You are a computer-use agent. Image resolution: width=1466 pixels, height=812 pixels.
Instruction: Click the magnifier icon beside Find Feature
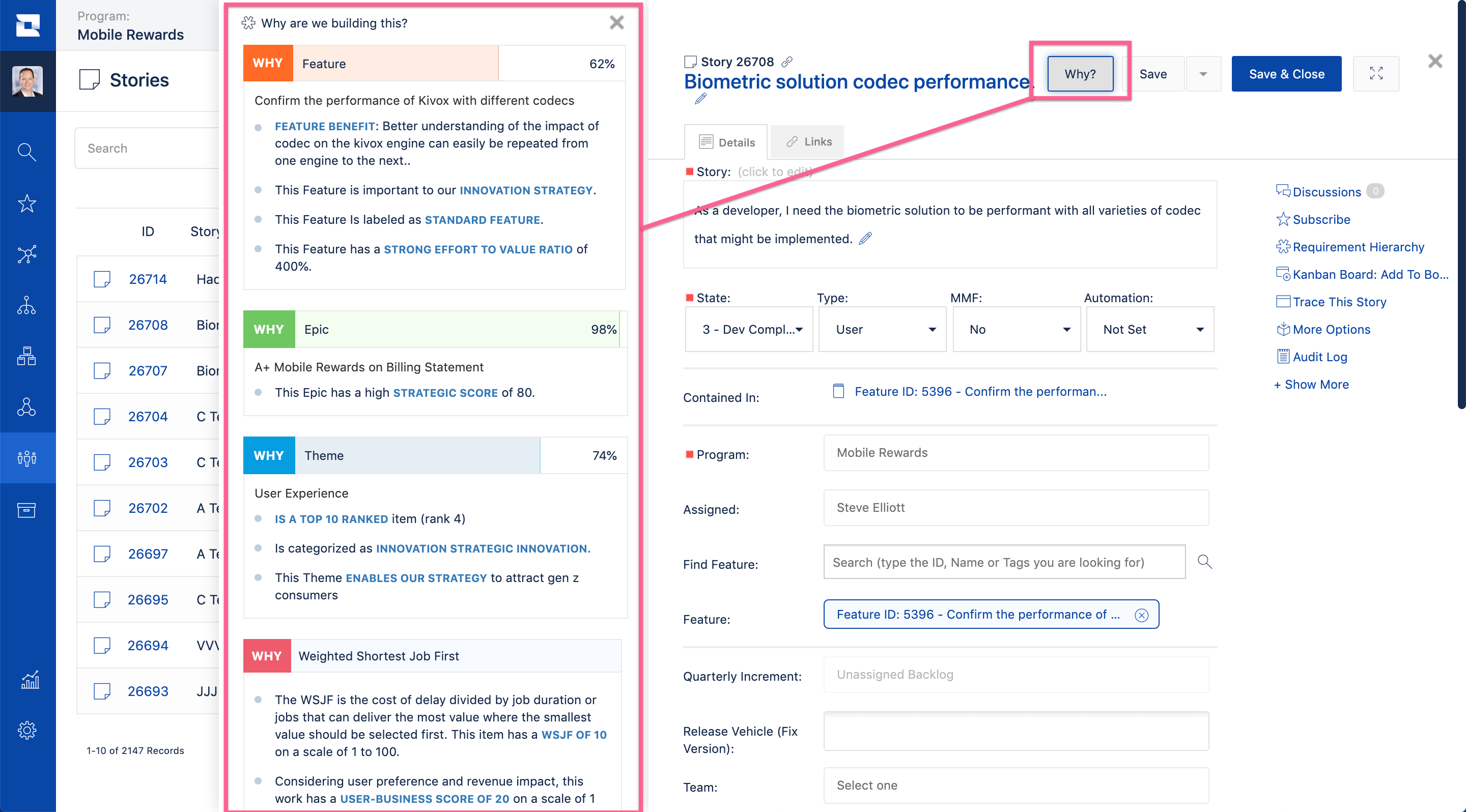(1205, 562)
